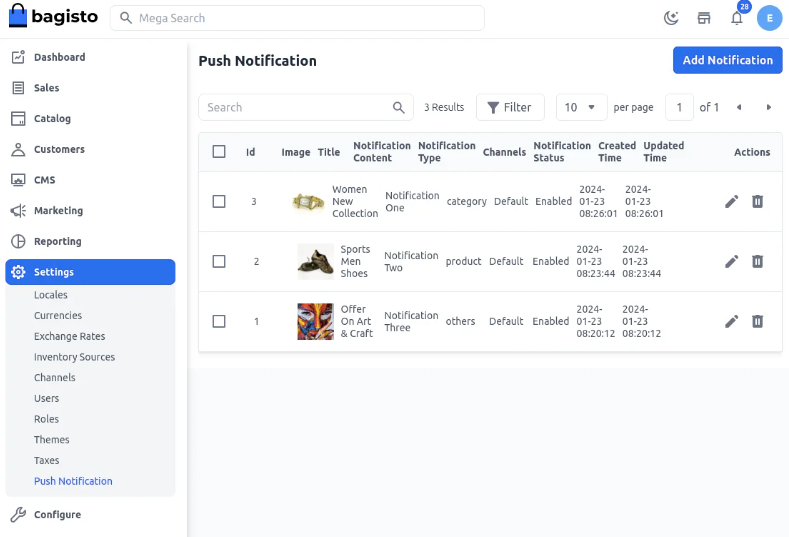This screenshot has height=537, width=789.
Task: Select checkbox for notification Id 1
Action: click(219, 322)
